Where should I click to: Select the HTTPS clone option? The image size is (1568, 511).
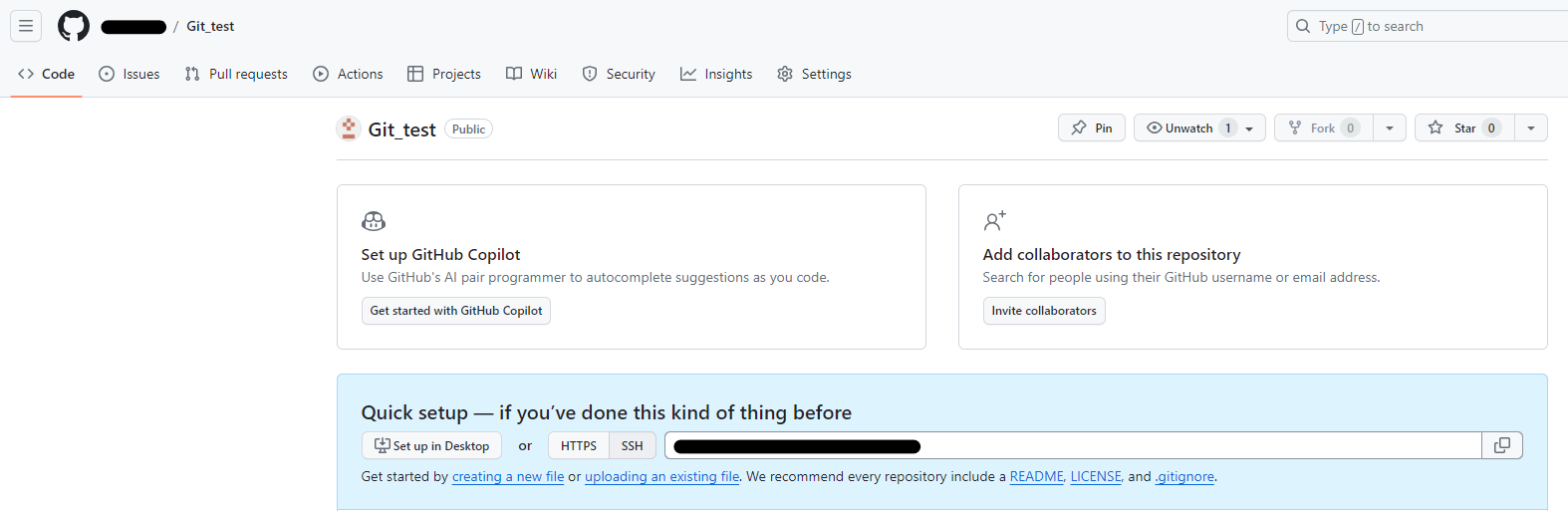[x=579, y=445]
